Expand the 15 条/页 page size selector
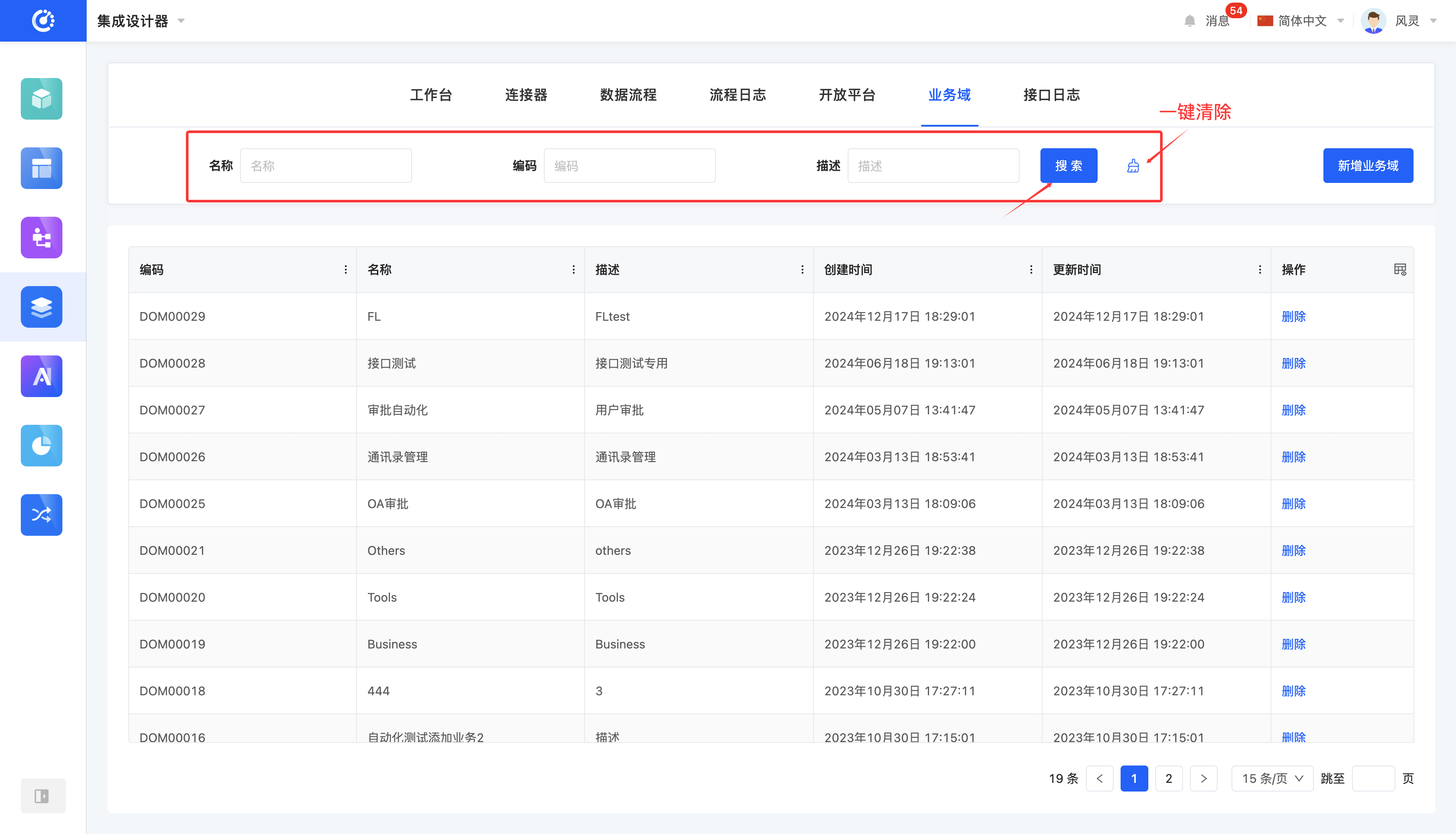 coord(1272,778)
